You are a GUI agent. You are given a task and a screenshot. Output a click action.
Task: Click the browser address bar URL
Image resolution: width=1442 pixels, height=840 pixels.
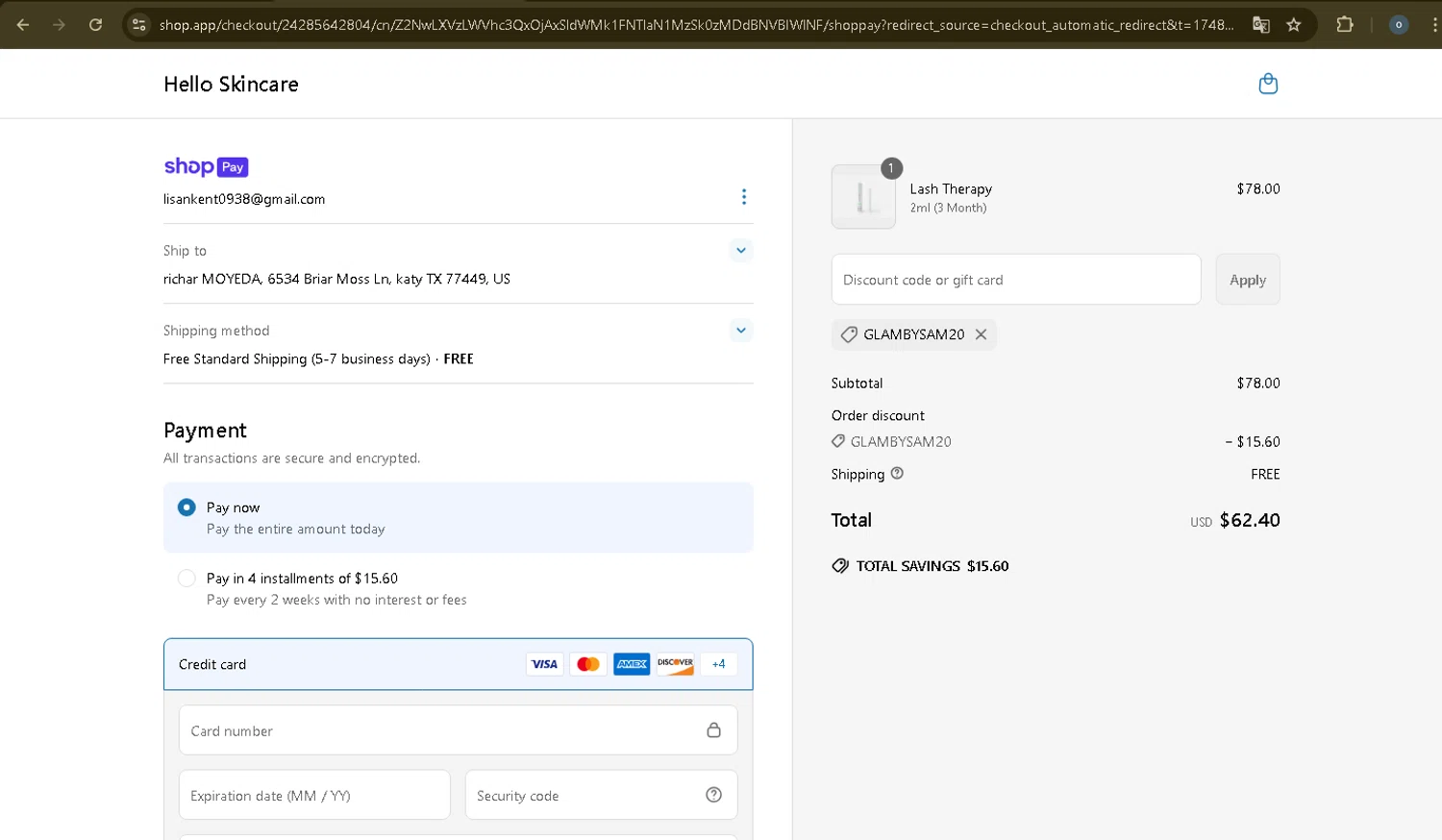pyautogui.click(x=696, y=25)
